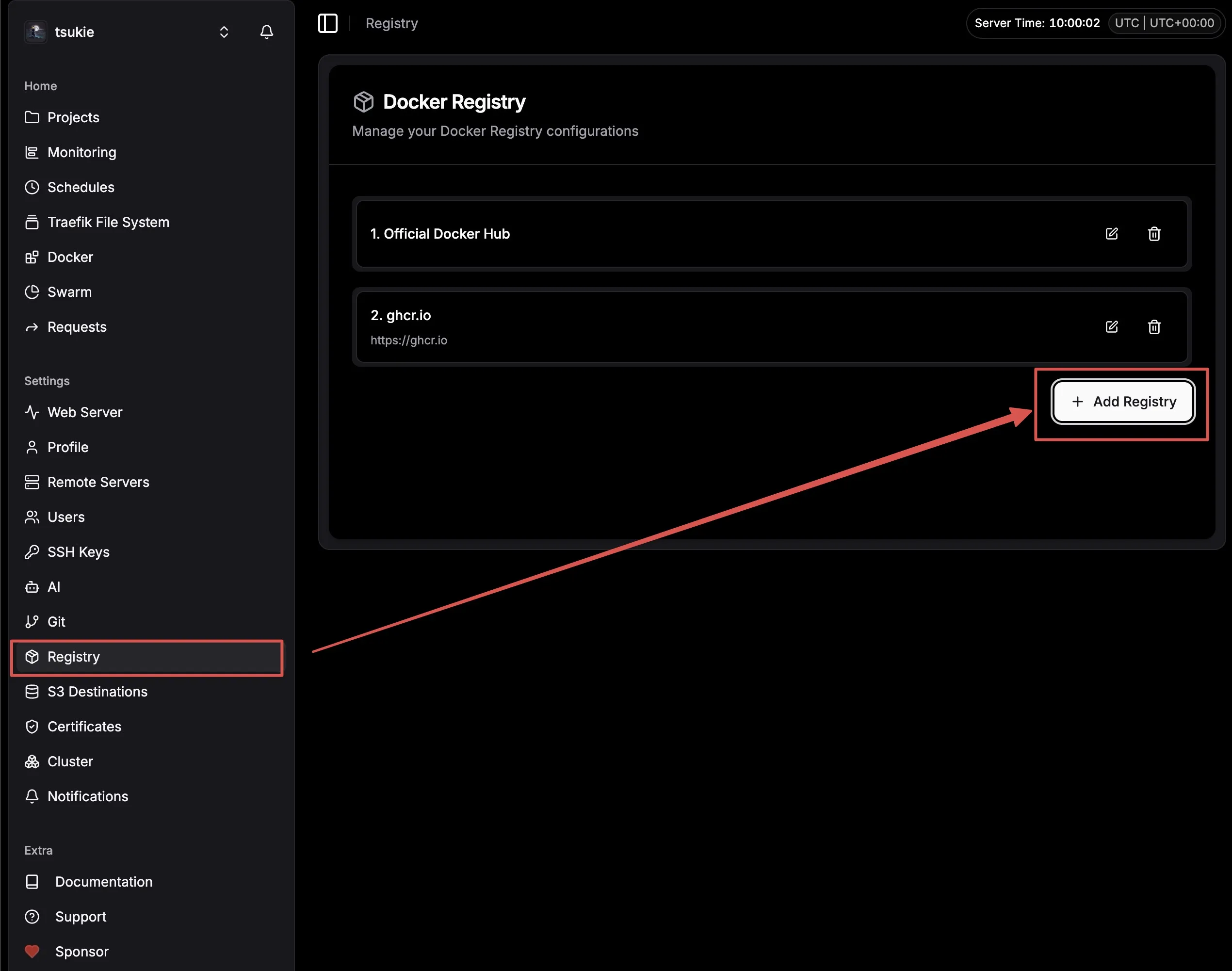Image resolution: width=1232 pixels, height=971 pixels.
Task: Delete the ghcr.io registry entry
Action: click(1153, 327)
